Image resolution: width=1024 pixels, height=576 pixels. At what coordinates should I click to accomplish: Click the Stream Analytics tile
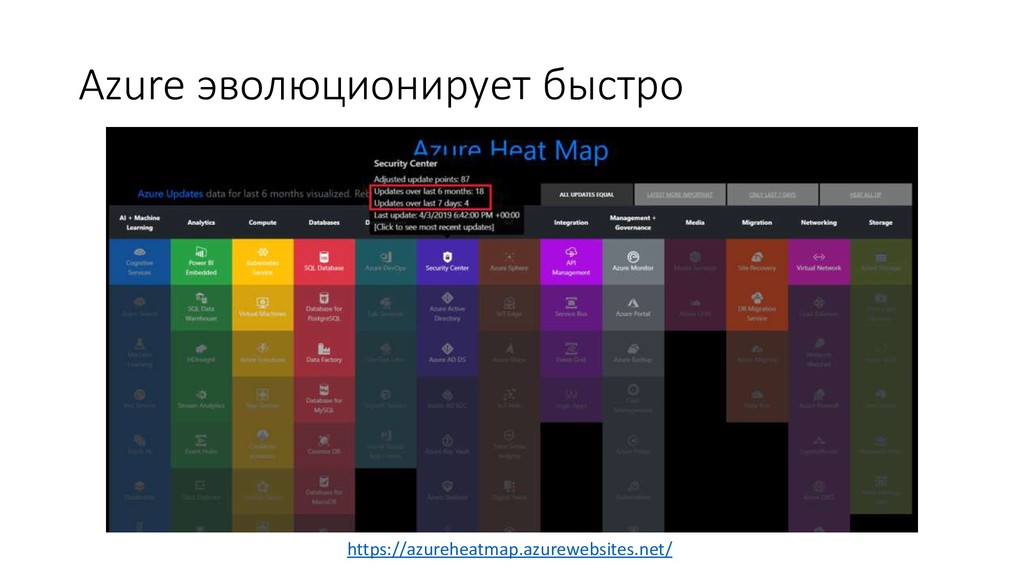tap(201, 399)
